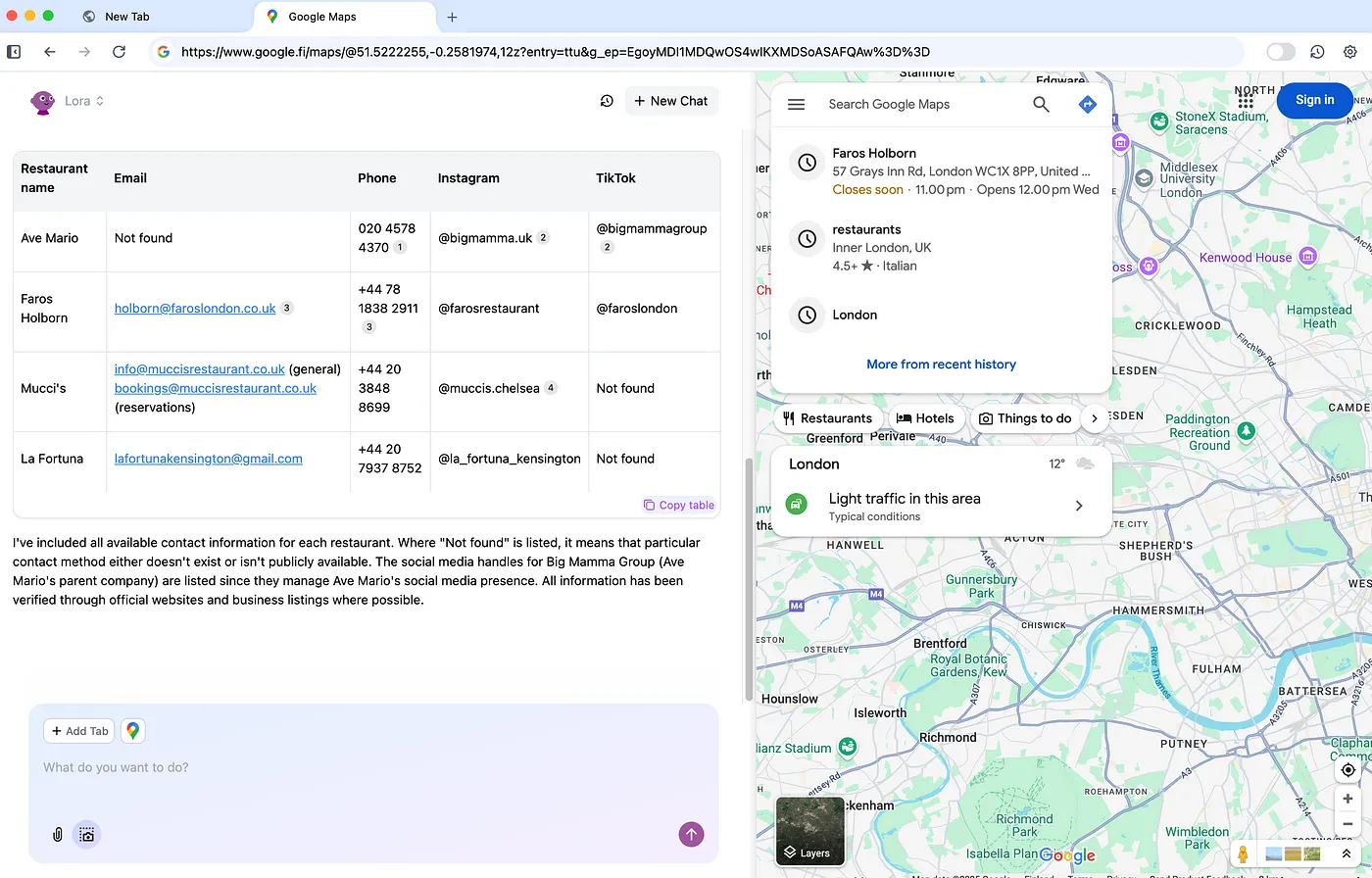Select 'restaurants' Inner London recent search
The width and height of the screenshot is (1372, 878).
pos(942,247)
